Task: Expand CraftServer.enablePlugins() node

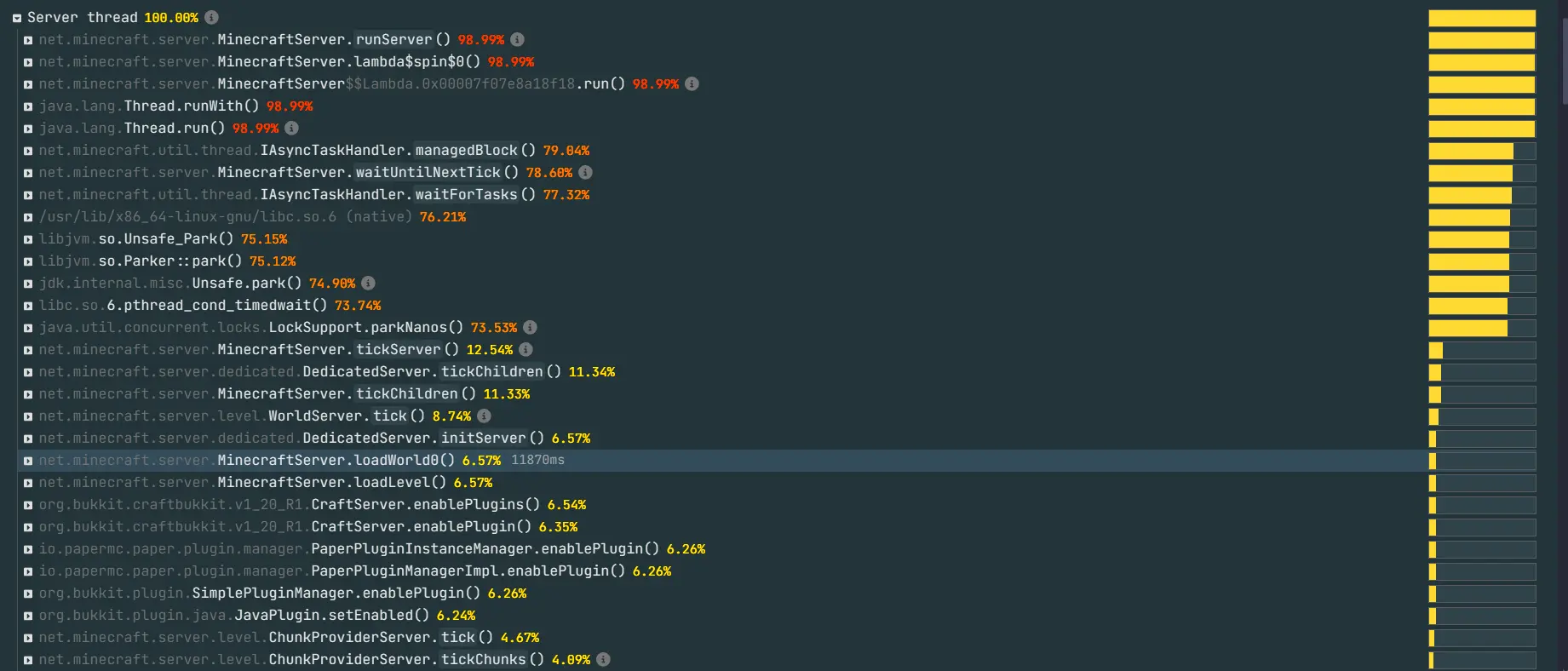Action: click(28, 505)
